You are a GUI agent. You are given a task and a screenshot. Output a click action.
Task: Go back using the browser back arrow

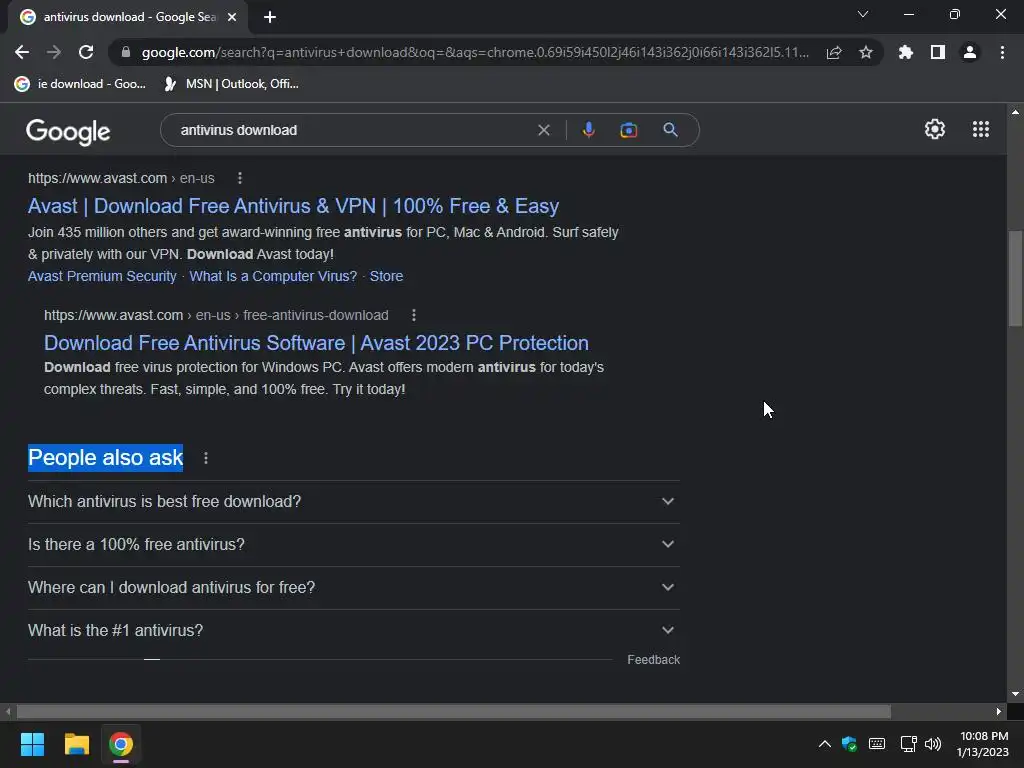22,52
